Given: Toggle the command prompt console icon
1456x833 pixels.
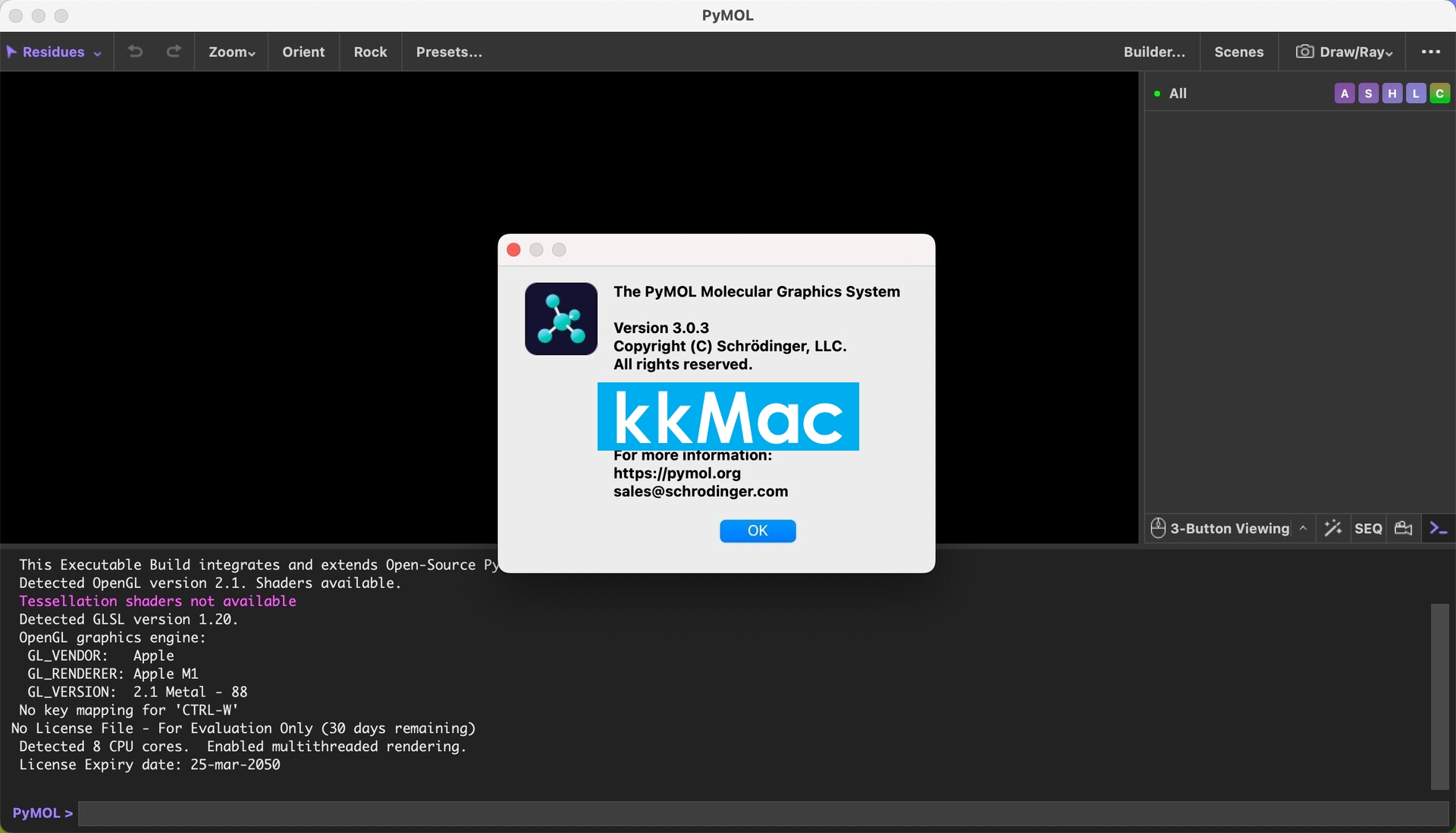Looking at the screenshot, I should click(x=1439, y=528).
